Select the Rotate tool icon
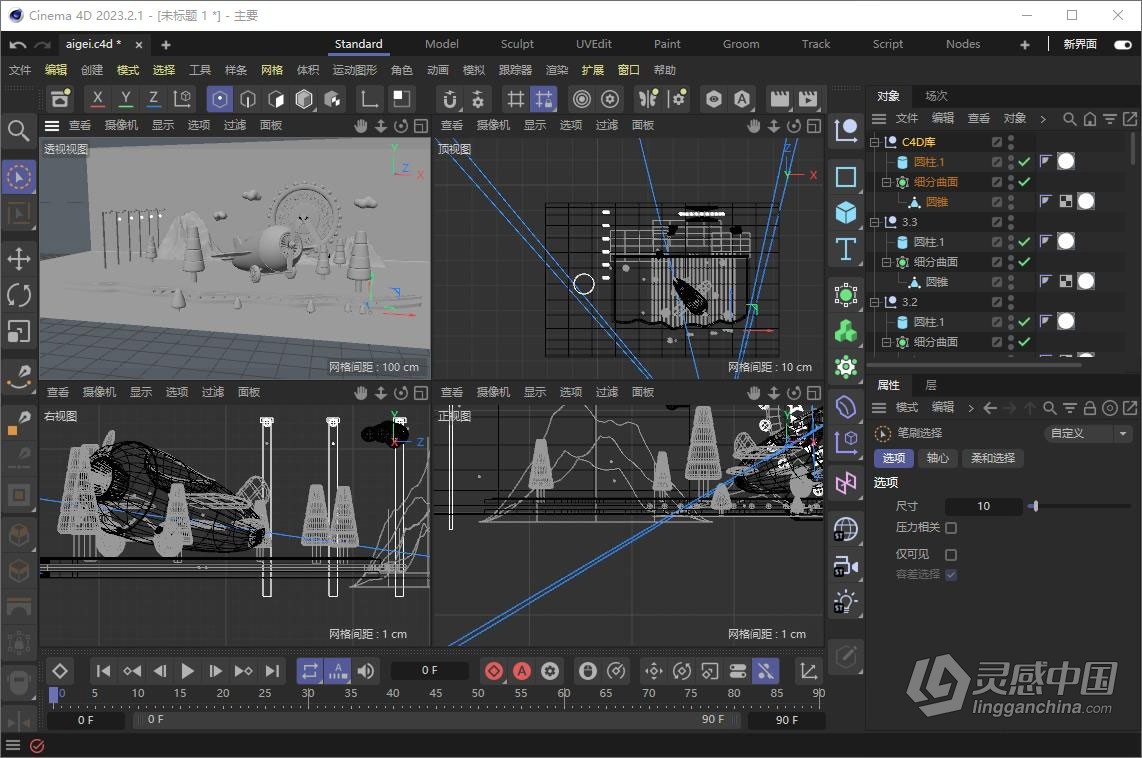This screenshot has width=1142, height=758. click(19, 294)
